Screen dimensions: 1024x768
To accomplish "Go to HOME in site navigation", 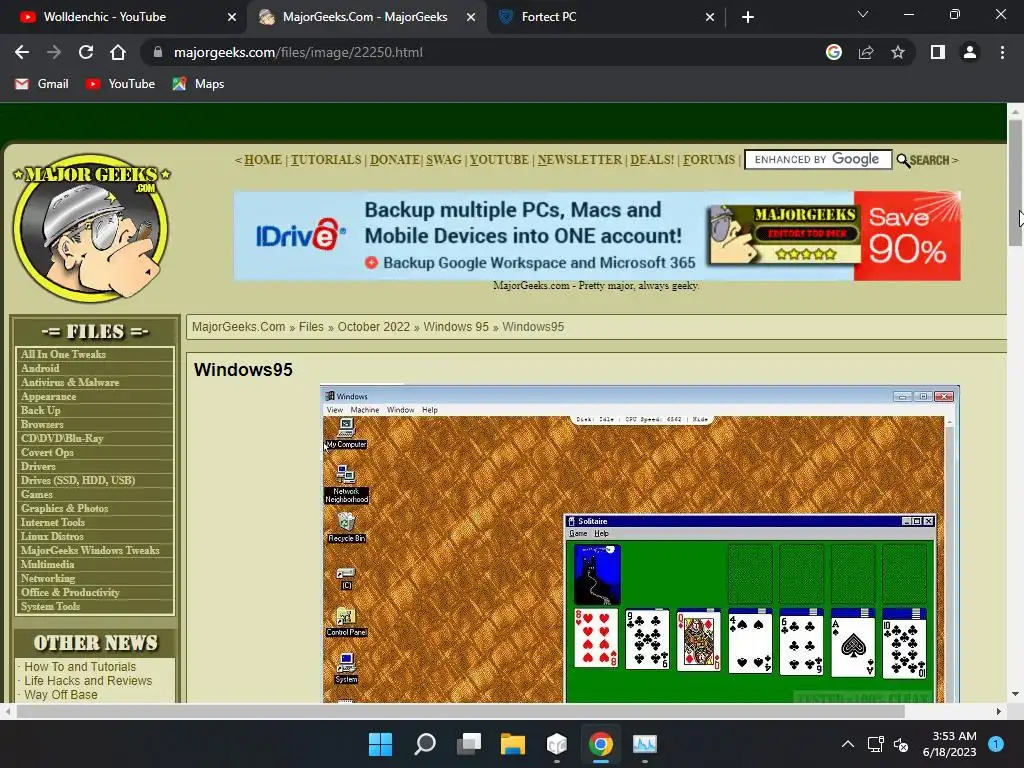I will click(x=263, y=160).
